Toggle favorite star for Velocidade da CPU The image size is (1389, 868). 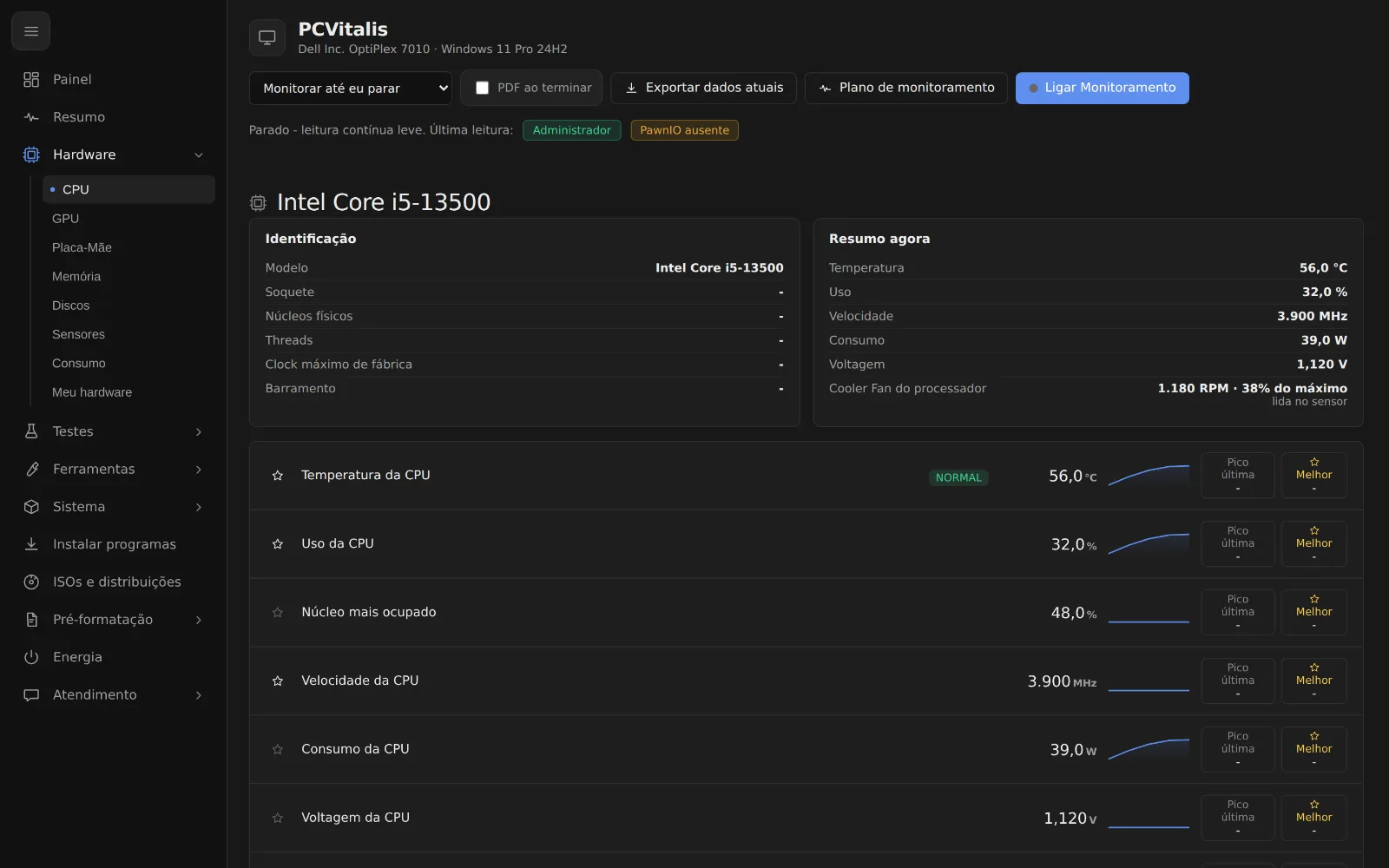(278, 681)
